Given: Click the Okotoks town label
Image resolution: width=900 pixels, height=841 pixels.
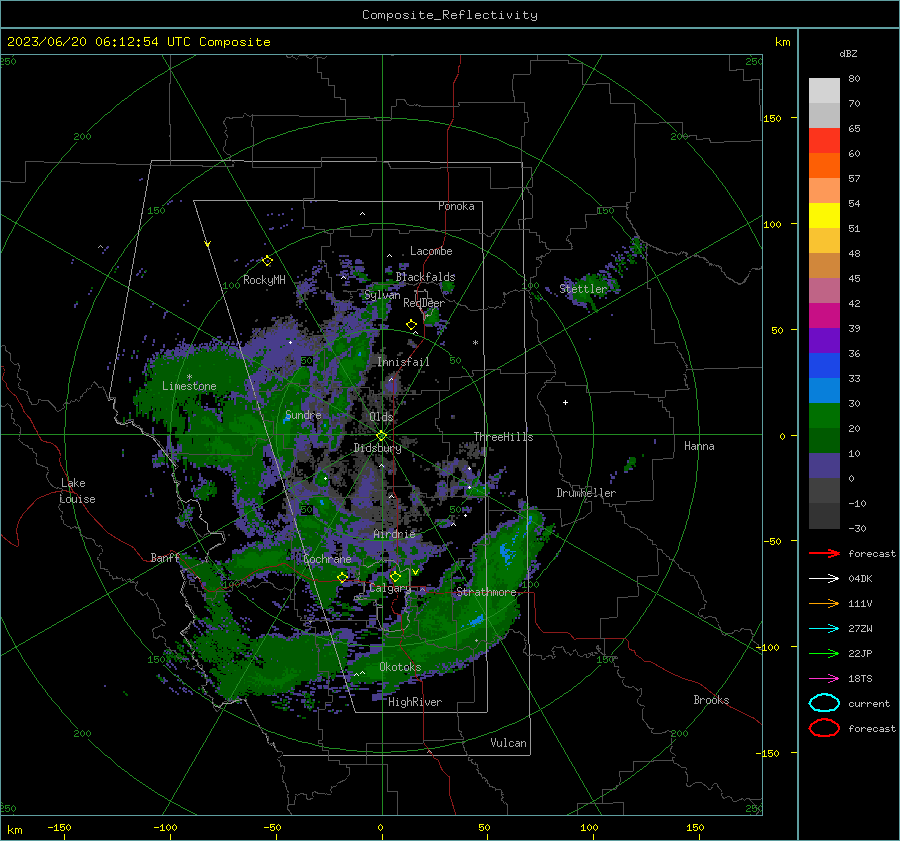Looking at the screenshot, I should pos(400,667).
